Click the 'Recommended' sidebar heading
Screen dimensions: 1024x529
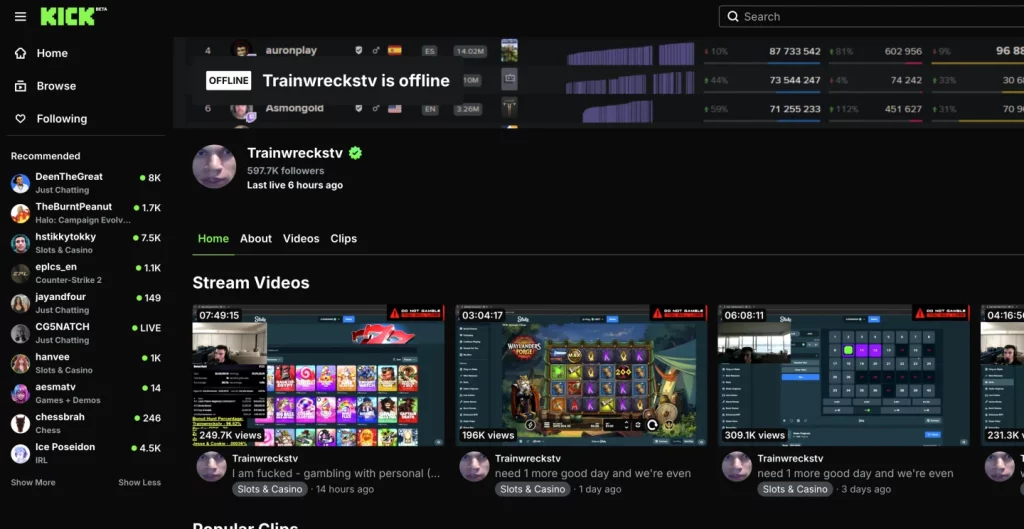46,155
